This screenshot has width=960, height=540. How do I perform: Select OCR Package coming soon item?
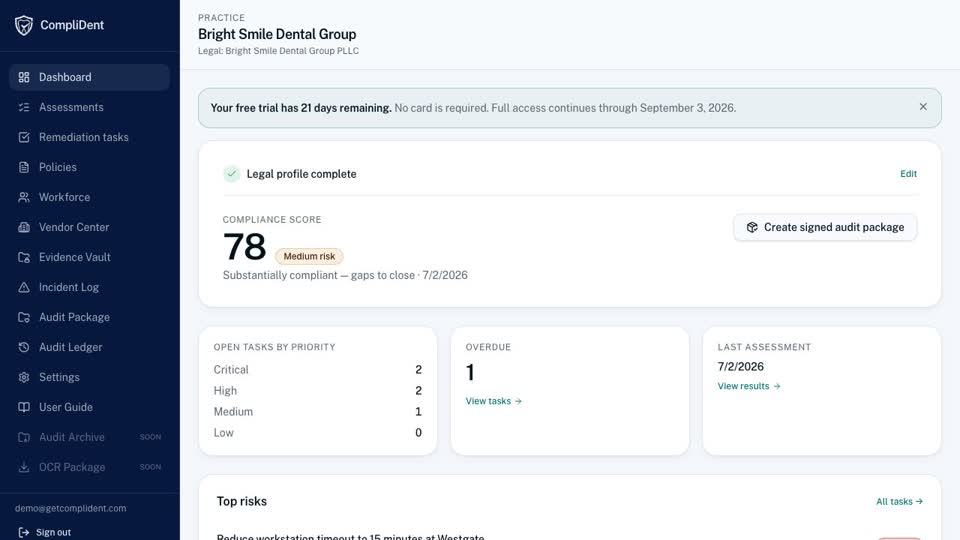click(89, 467)
